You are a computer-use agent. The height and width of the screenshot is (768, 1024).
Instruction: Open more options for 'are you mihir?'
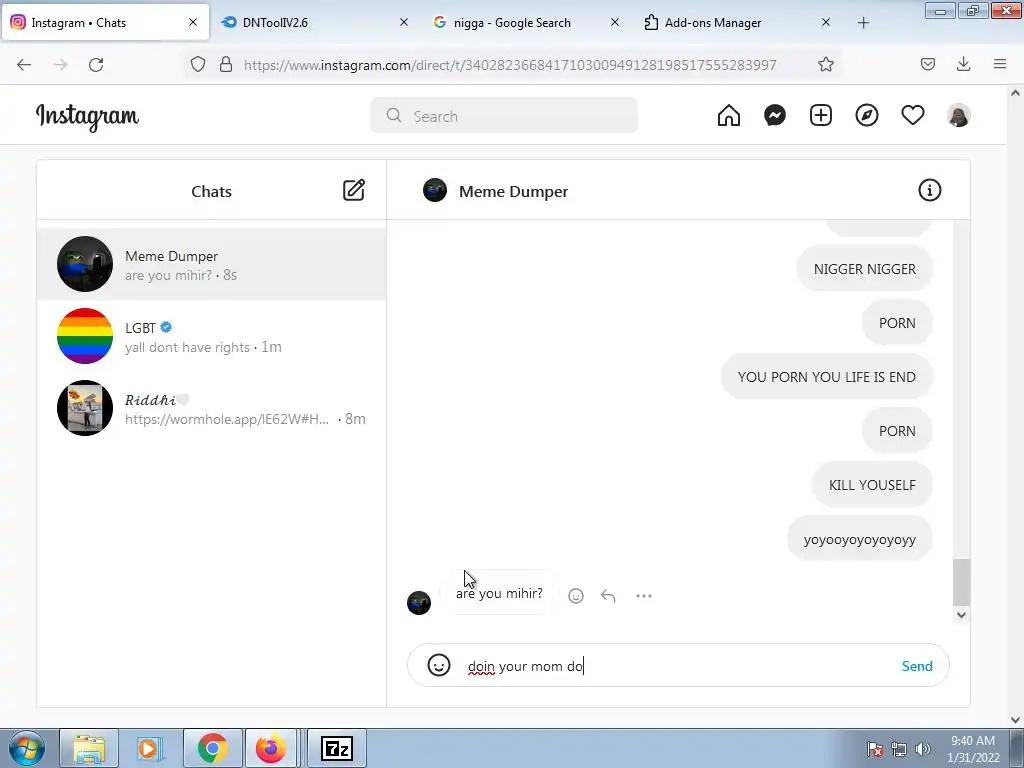point(644,596)
